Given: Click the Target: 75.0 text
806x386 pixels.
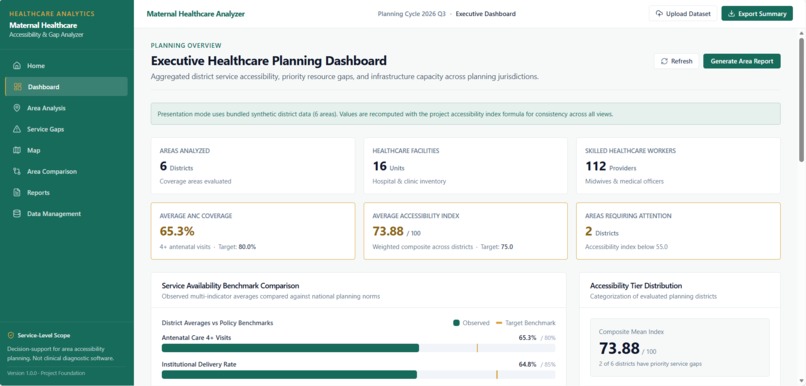Looking at the screenshot, I should (x=497, y=247).
